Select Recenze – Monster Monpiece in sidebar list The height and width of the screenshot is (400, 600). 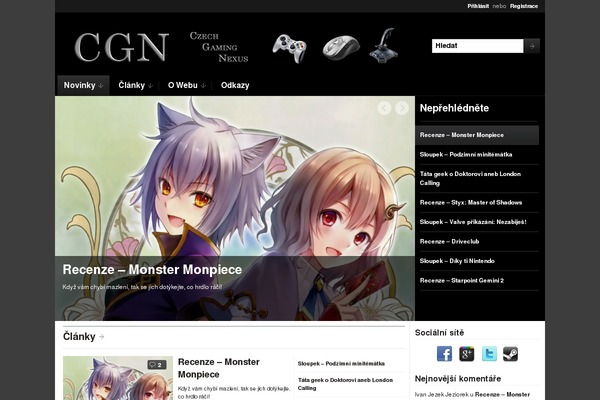[x=477, y=135]
